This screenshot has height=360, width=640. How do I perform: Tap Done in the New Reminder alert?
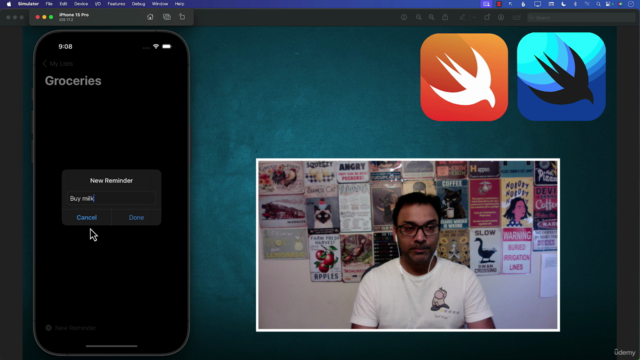(136, 218)
